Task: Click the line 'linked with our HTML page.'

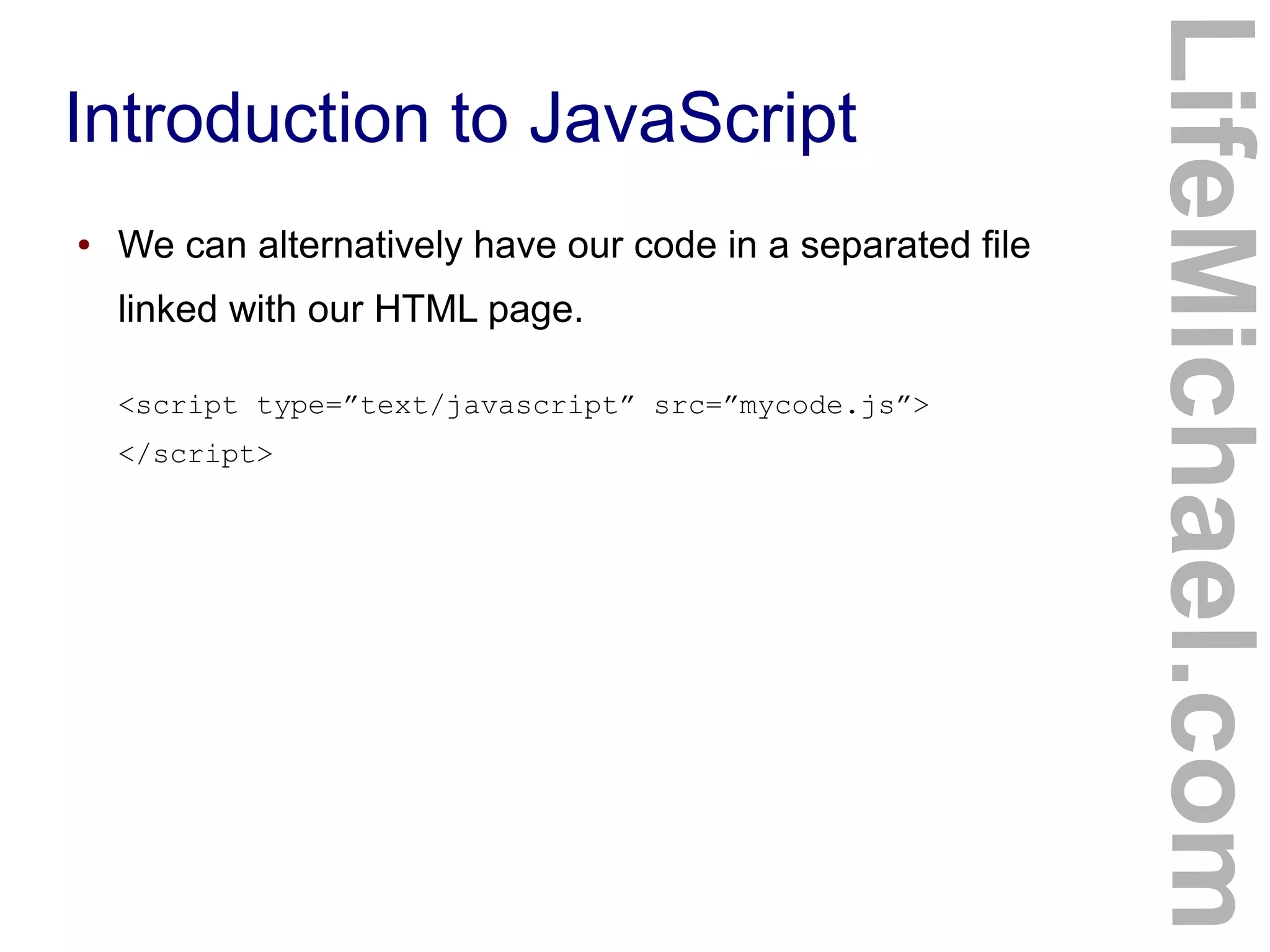Action: (x=350, y=309)
